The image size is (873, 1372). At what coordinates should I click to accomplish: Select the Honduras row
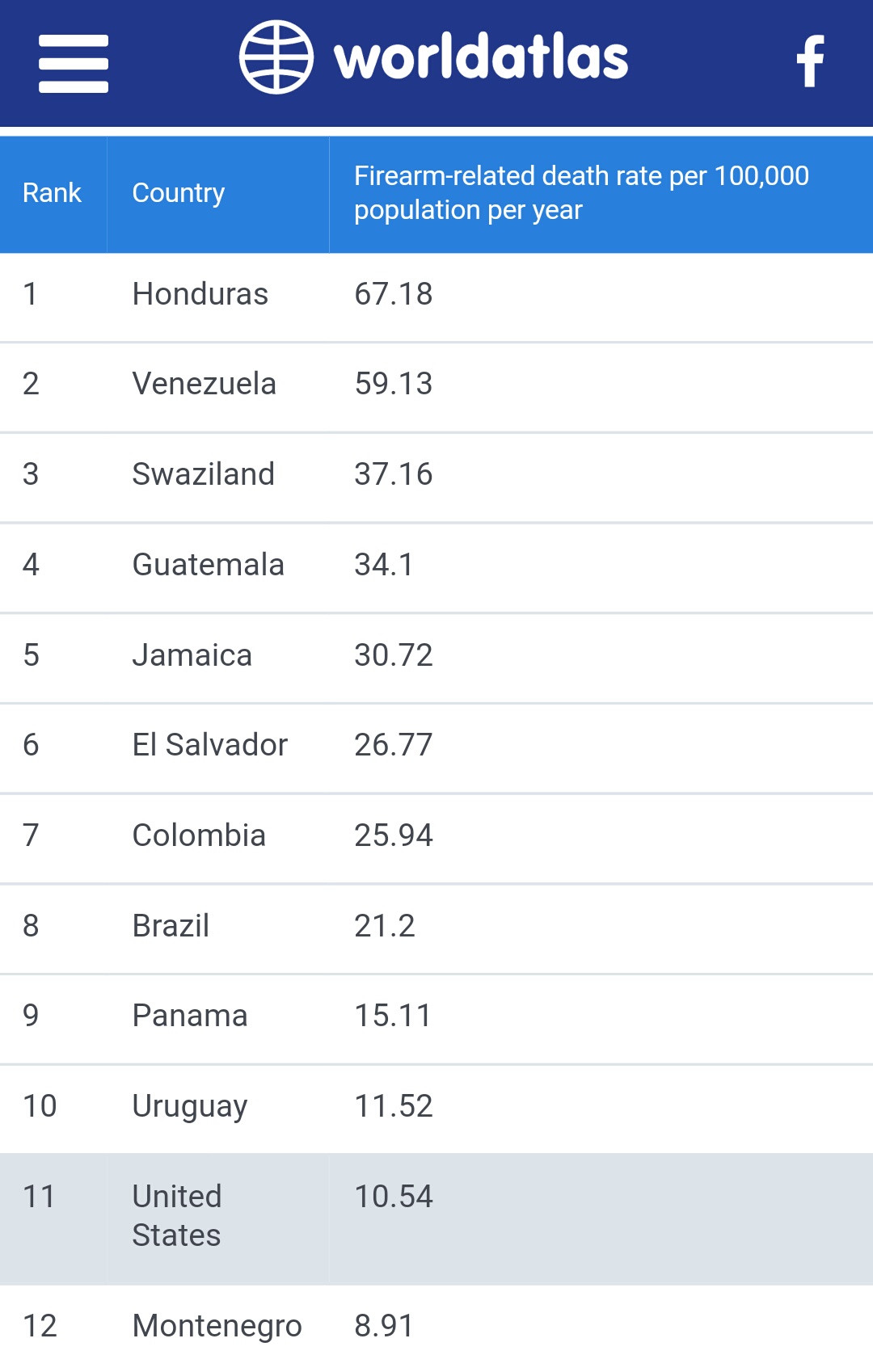click(x=436, y=295)
